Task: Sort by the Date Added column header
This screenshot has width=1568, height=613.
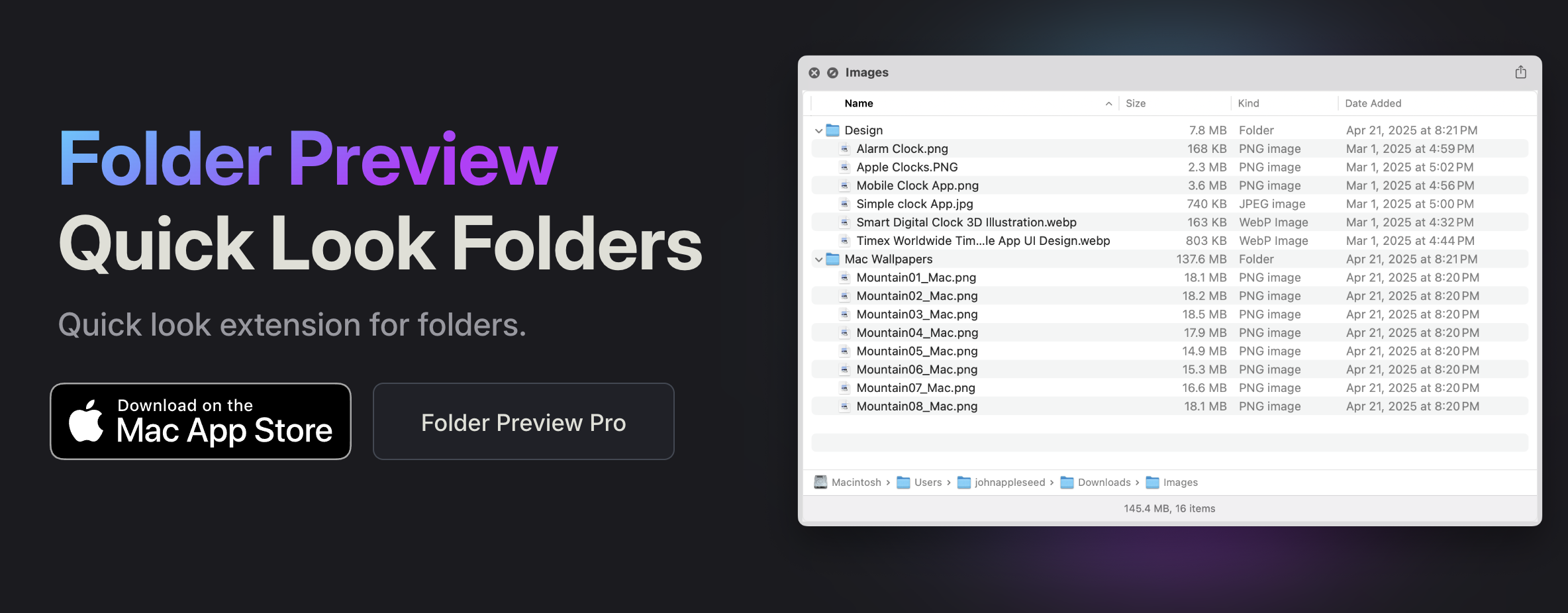Action: [1373, 103]
